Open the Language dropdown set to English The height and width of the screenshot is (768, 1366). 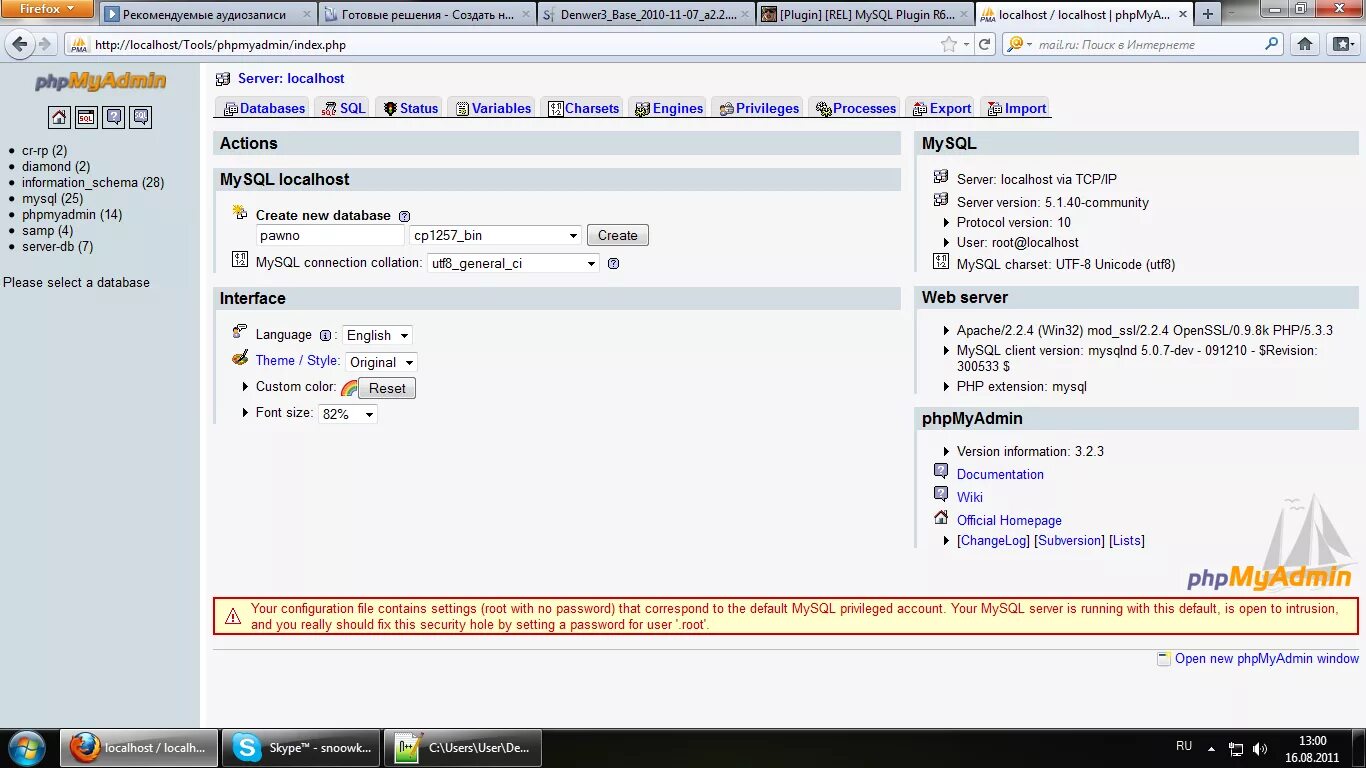377,336
